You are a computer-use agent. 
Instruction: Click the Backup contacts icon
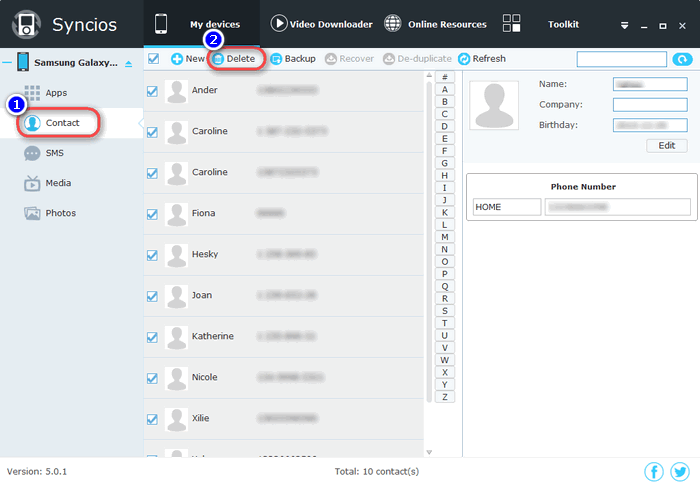click(276, 59)
